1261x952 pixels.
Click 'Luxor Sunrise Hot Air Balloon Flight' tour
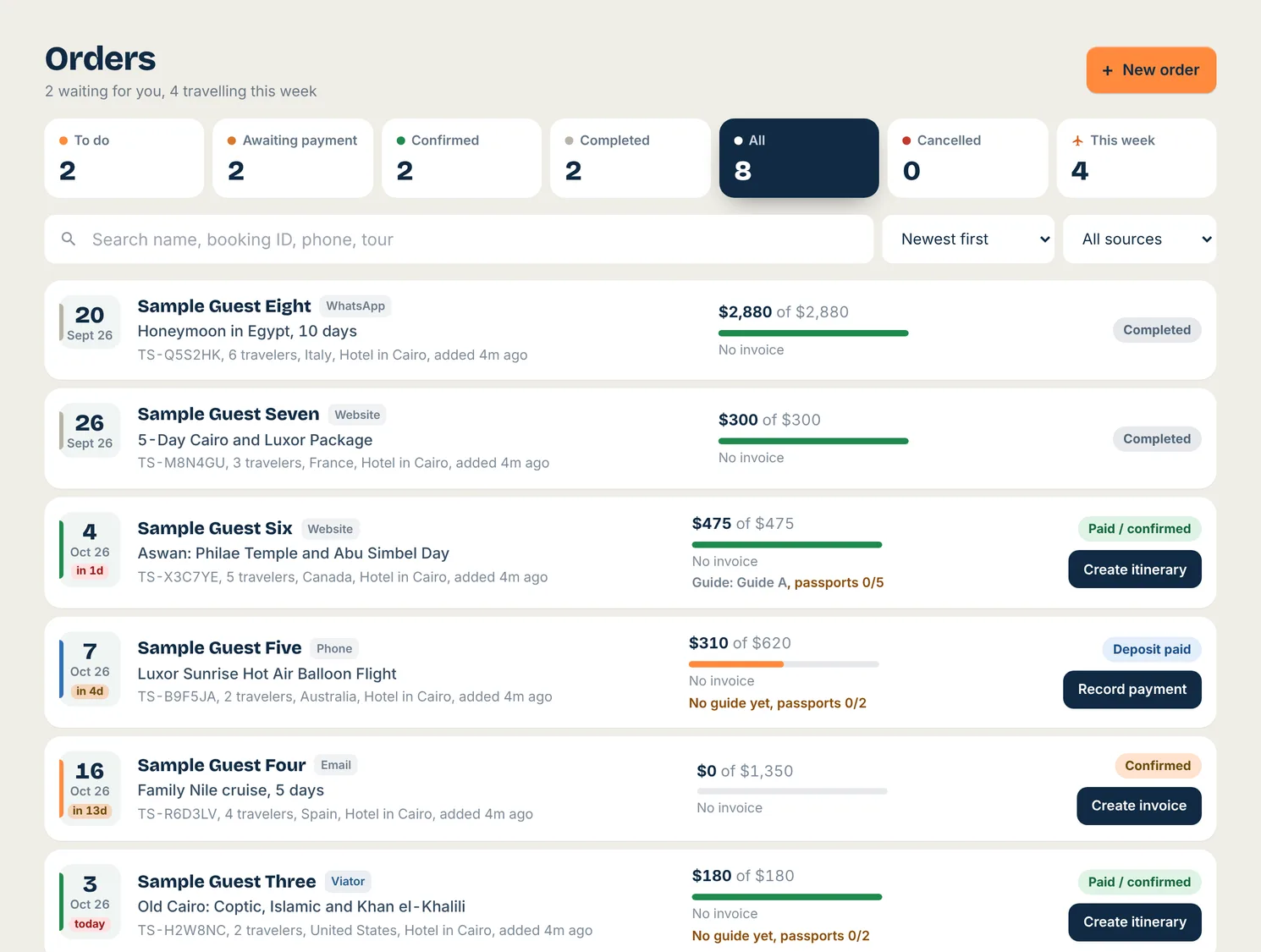tap(267, 674)
